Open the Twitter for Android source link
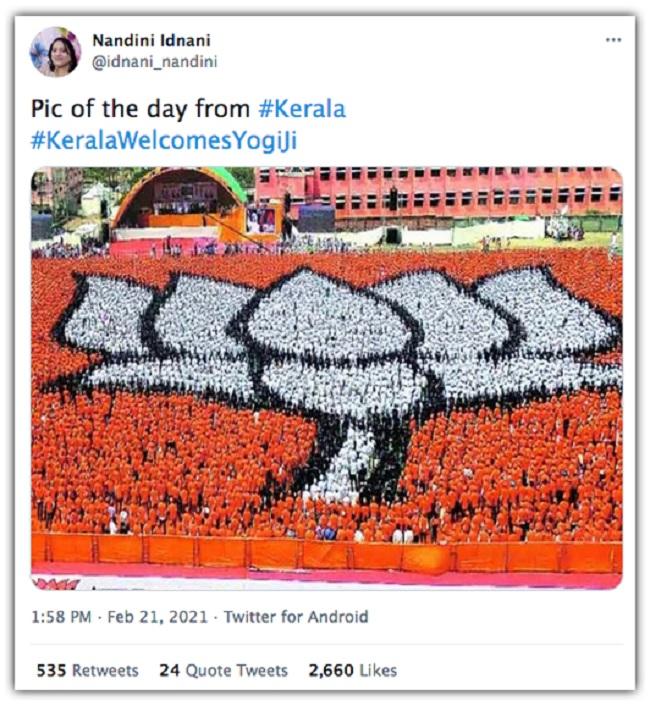The image size is (650, 706). pyautogui.click(x=296, y=616)
